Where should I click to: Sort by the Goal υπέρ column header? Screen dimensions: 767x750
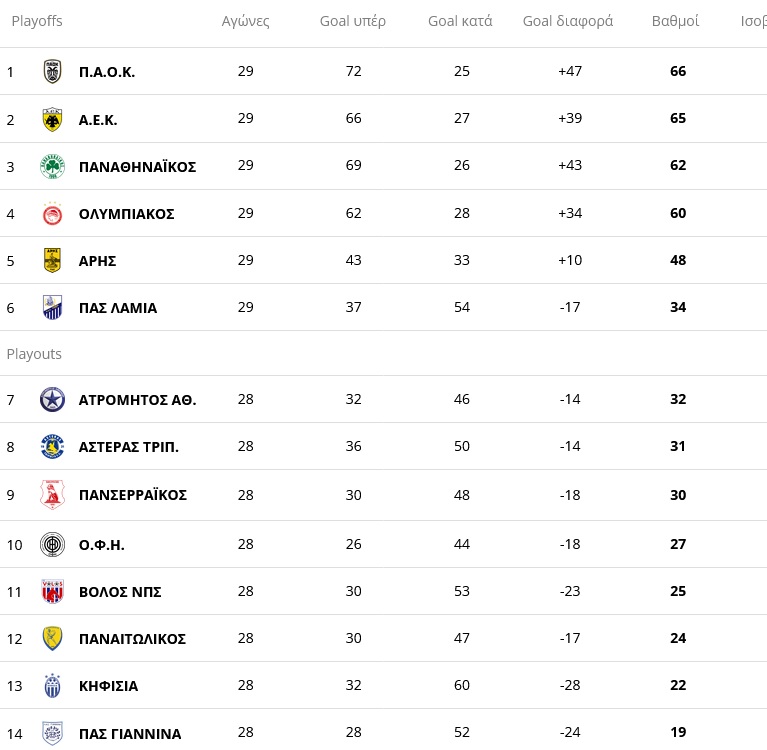tap(353, 21)
